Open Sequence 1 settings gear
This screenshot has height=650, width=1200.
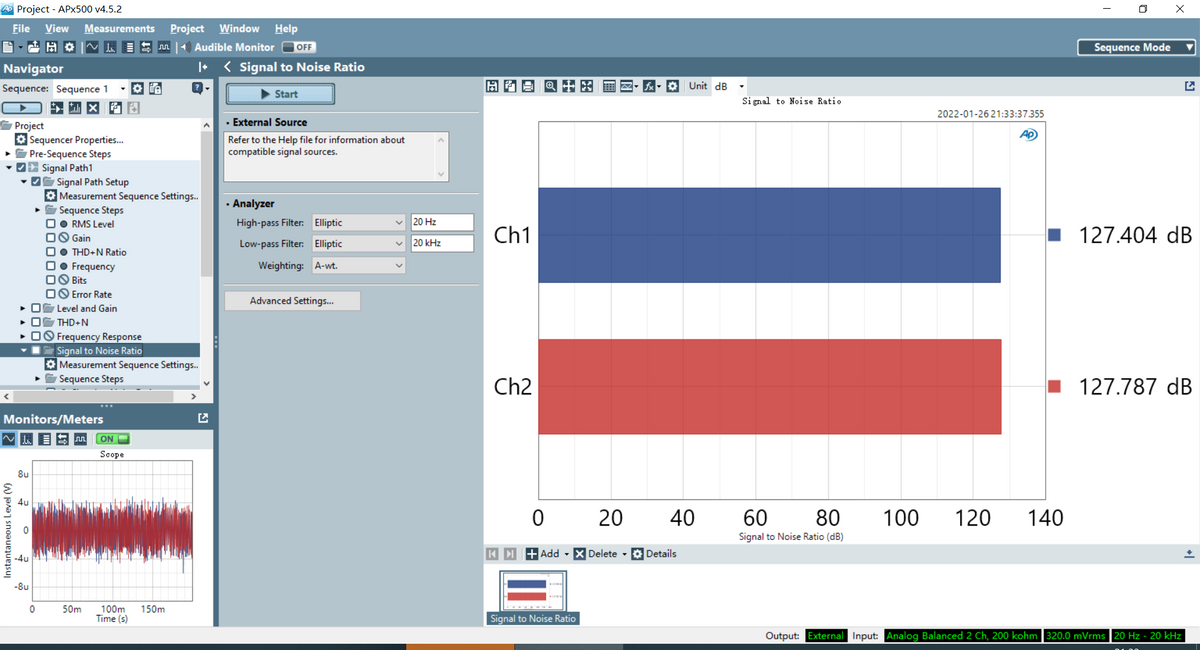(137, 89)
